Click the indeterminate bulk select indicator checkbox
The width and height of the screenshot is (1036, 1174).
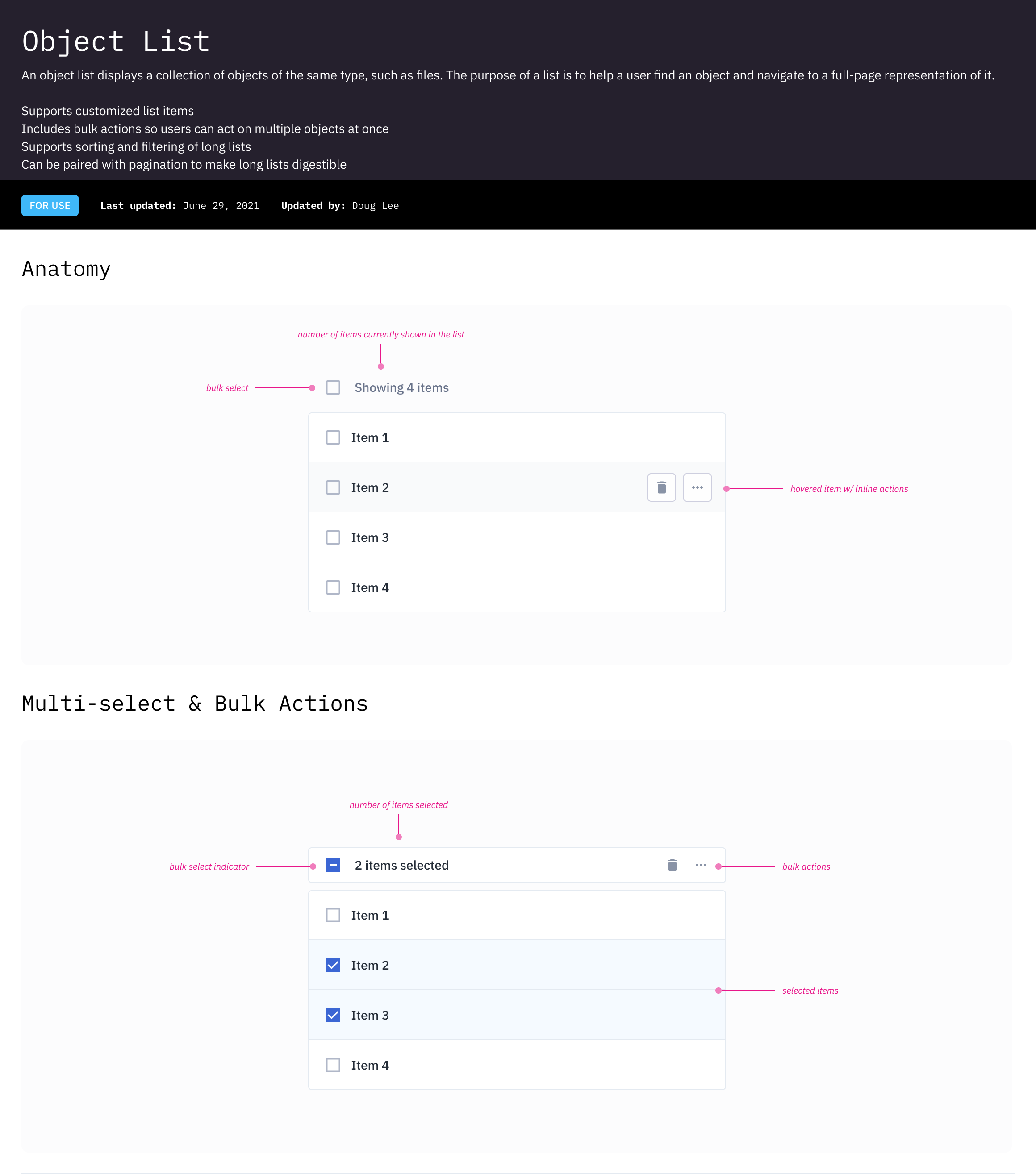pos(333,865)
